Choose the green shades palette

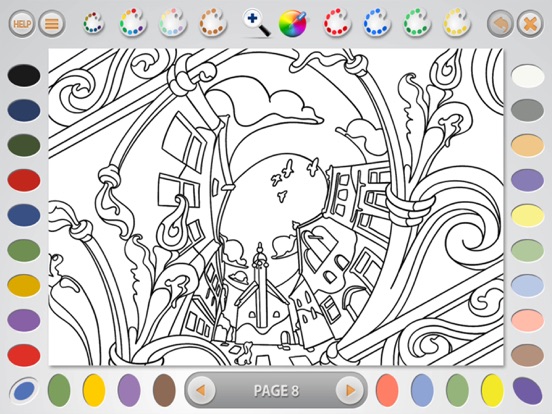[417, 23]
